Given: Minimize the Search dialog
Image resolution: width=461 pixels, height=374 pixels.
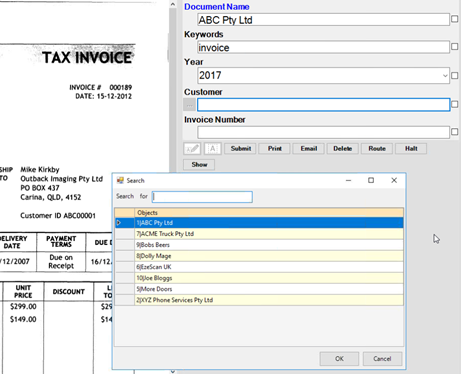Looking at the screenshot, I should pyautogui.click(x=348, y=180).
